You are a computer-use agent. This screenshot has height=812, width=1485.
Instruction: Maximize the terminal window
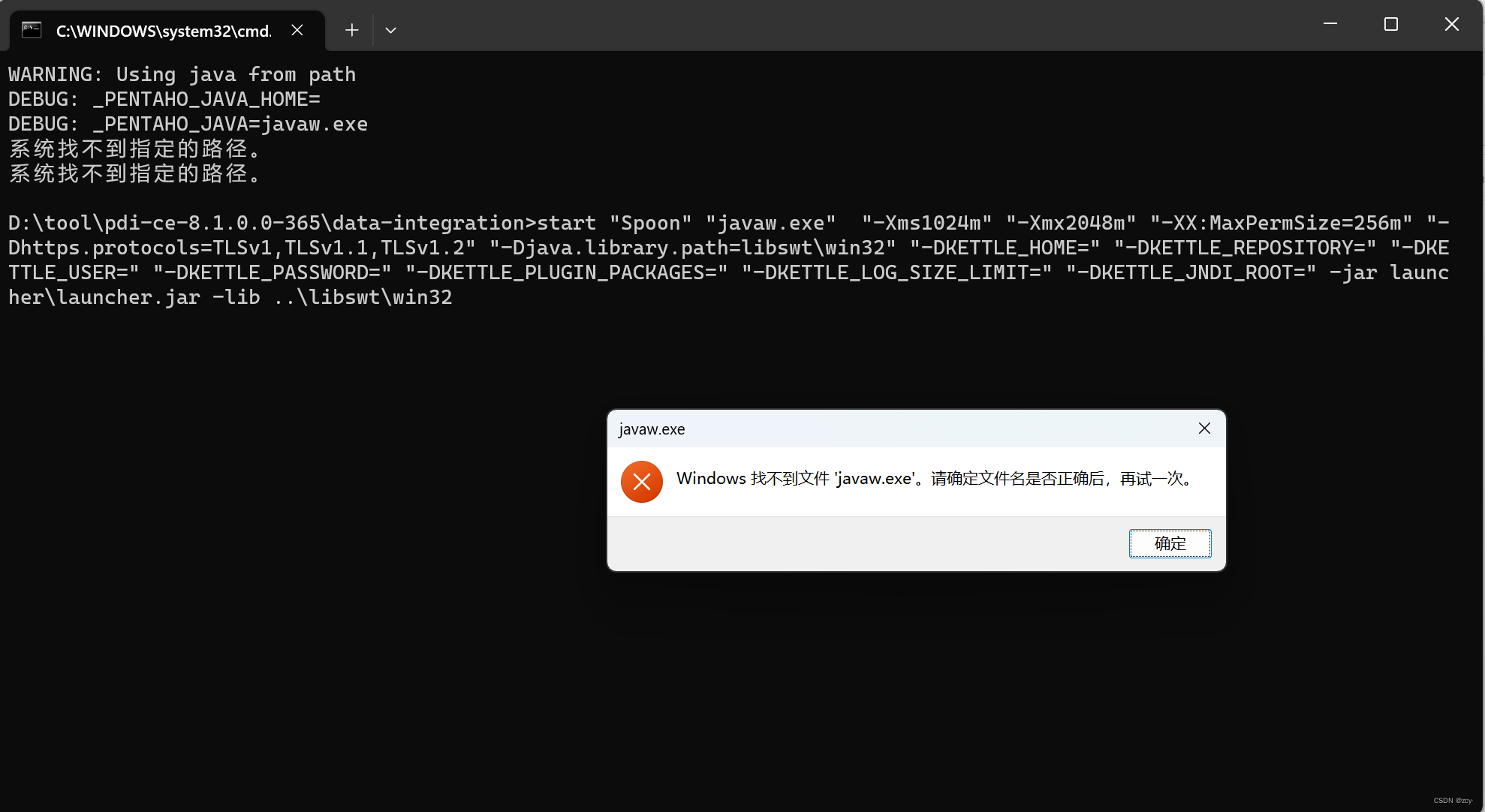coord(1390,24)
